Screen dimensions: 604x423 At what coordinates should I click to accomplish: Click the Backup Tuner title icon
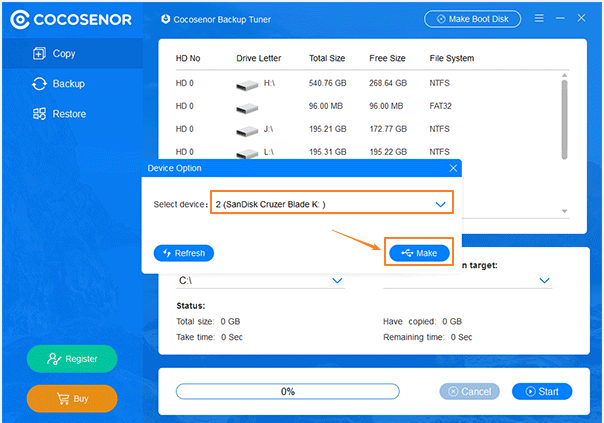(166, 19)
